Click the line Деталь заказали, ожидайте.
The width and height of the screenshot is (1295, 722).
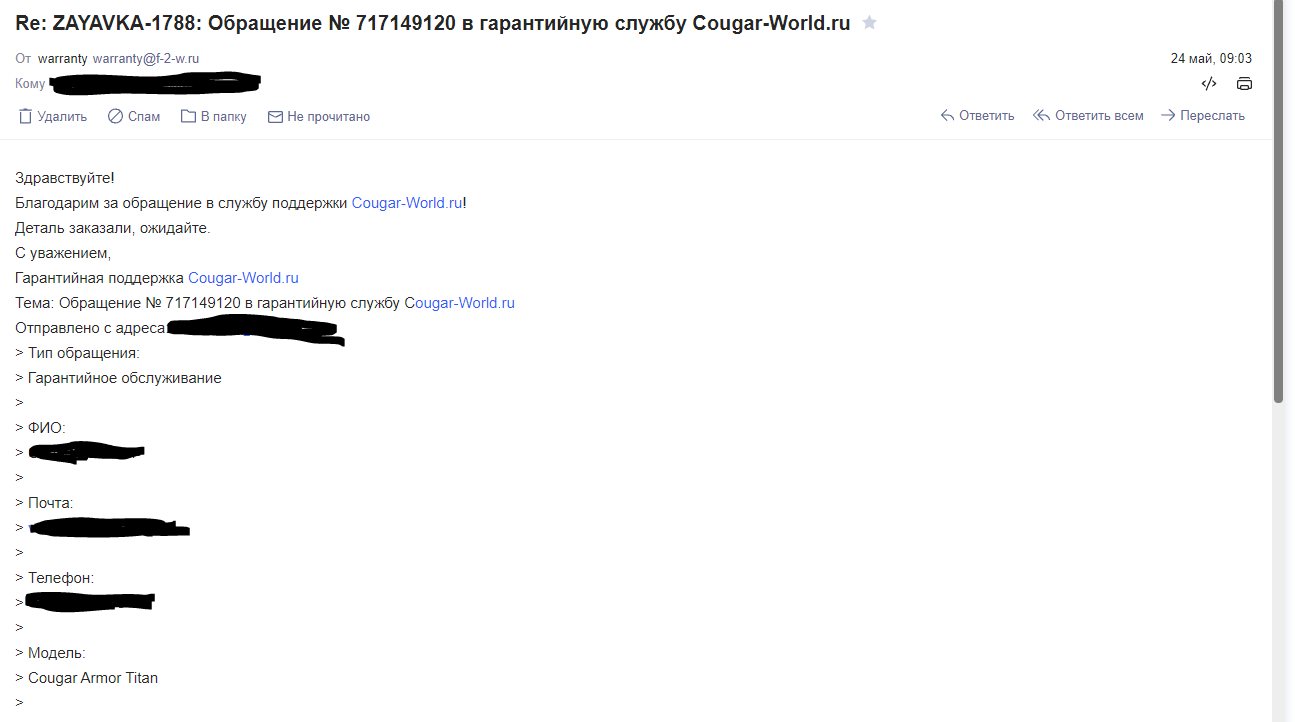click(113, 228)
